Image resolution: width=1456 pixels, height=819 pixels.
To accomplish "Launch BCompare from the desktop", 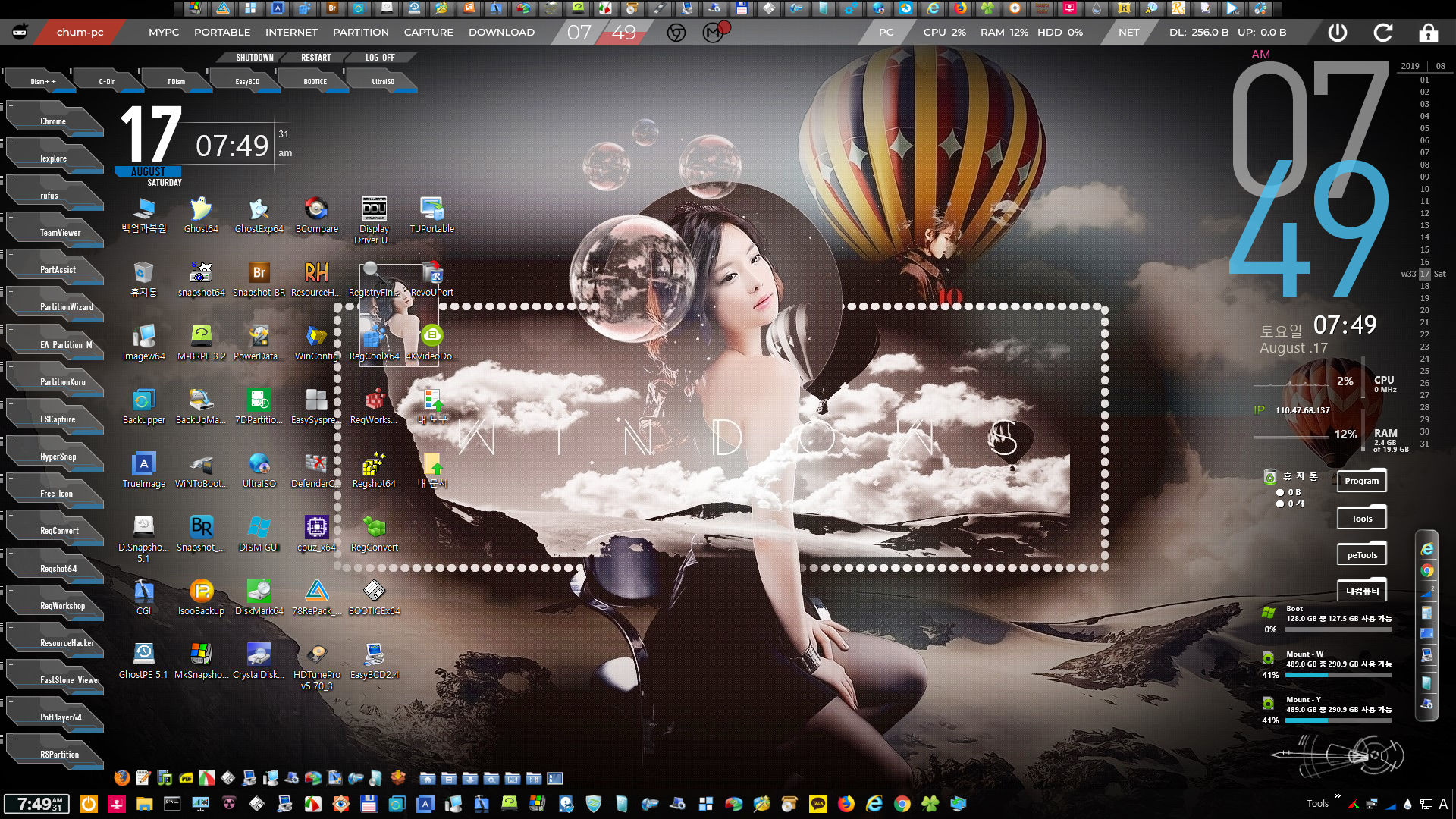I will point(316,215).
